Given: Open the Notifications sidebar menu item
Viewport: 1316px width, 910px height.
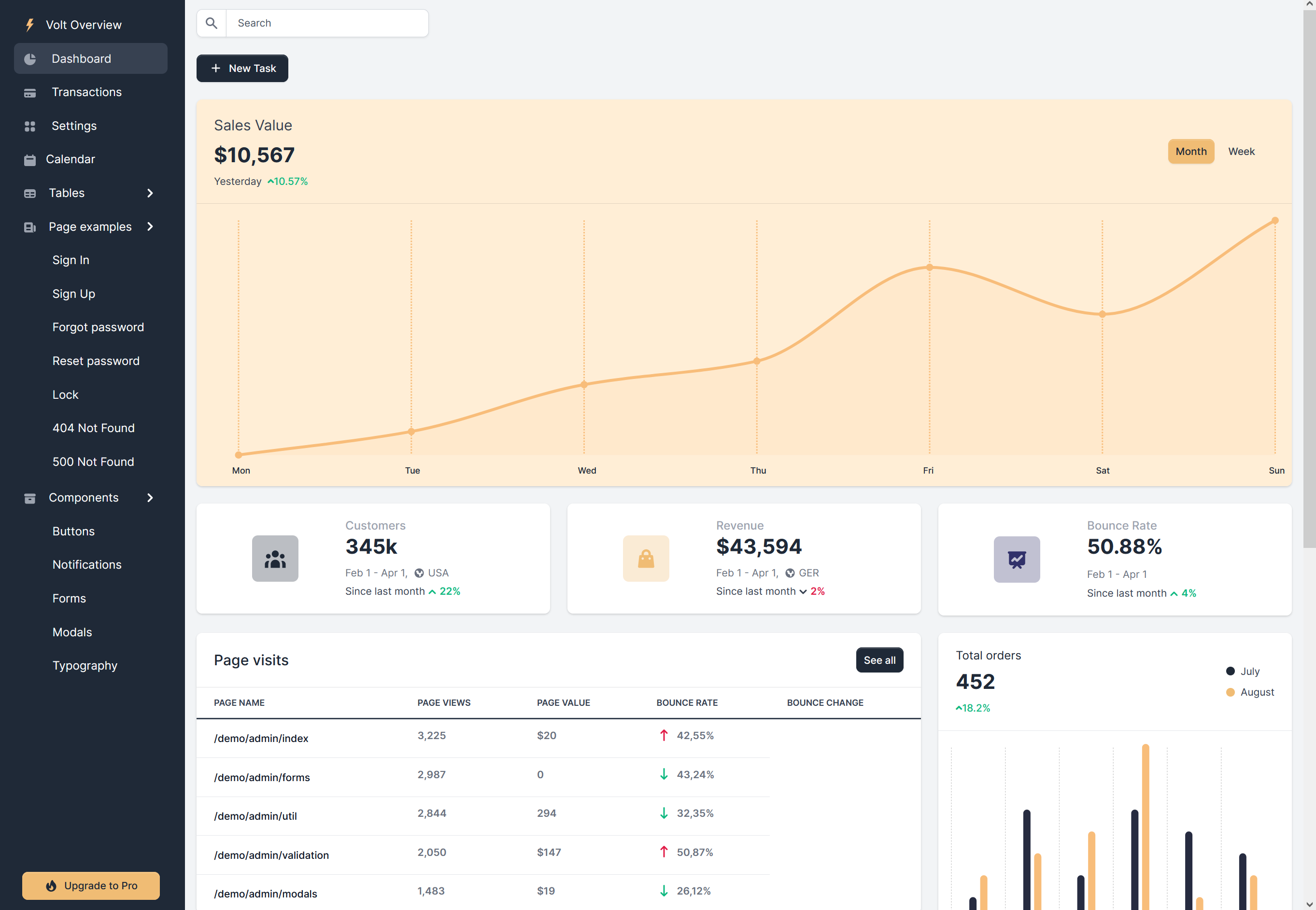Looking at the screenshot, I should click(x=87, y=565).
